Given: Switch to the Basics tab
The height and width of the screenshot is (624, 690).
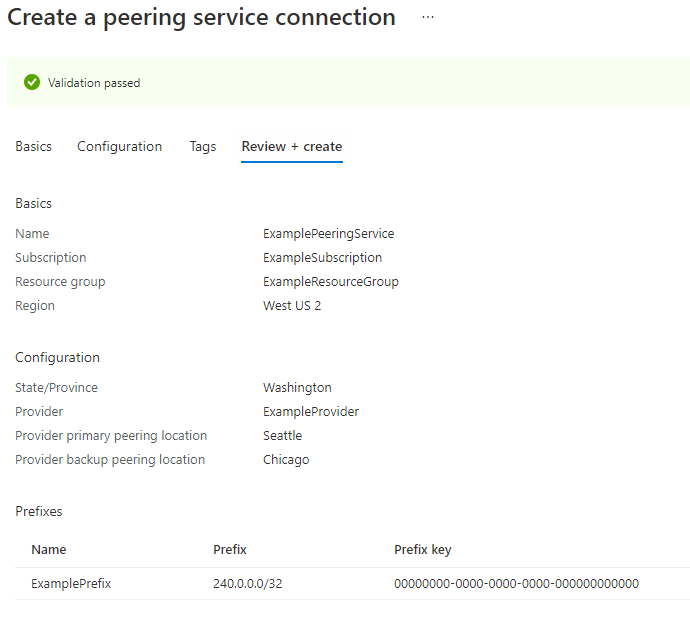Looking at the screenshot, I should (33, 147).
